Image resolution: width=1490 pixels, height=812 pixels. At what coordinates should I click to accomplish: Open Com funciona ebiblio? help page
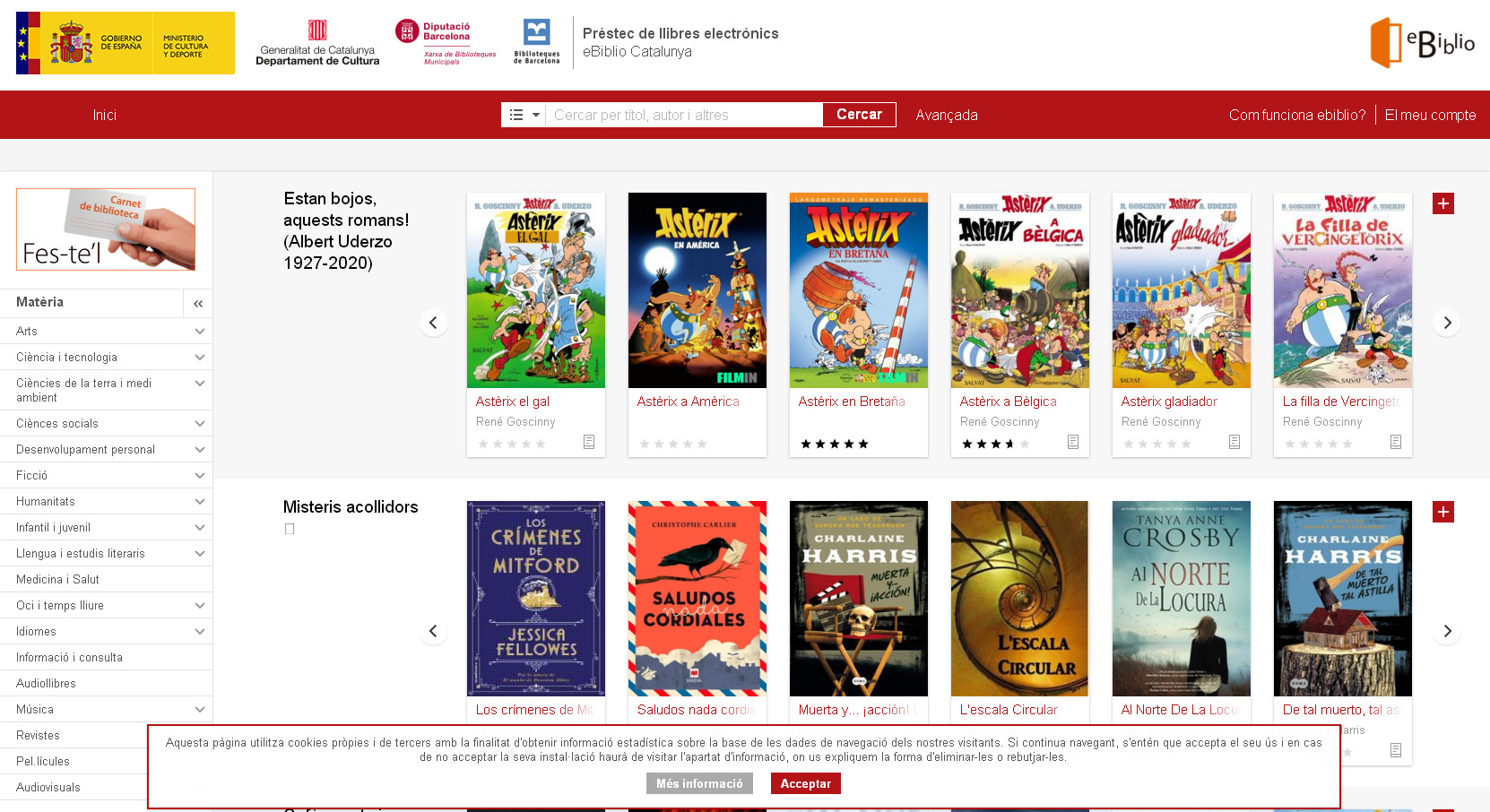pyautogui.click(x=1297, y=115)
